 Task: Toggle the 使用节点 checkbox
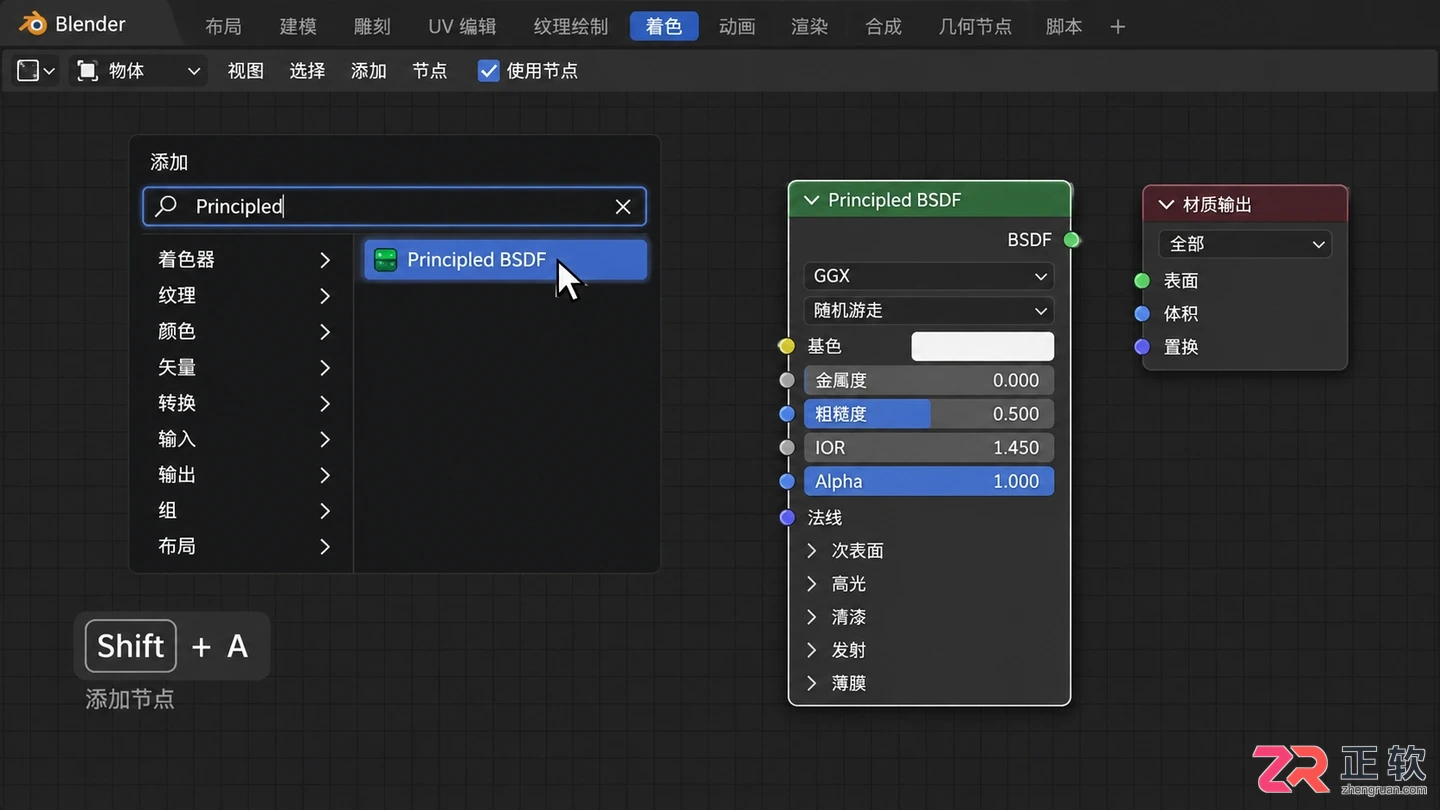point(488,71)
